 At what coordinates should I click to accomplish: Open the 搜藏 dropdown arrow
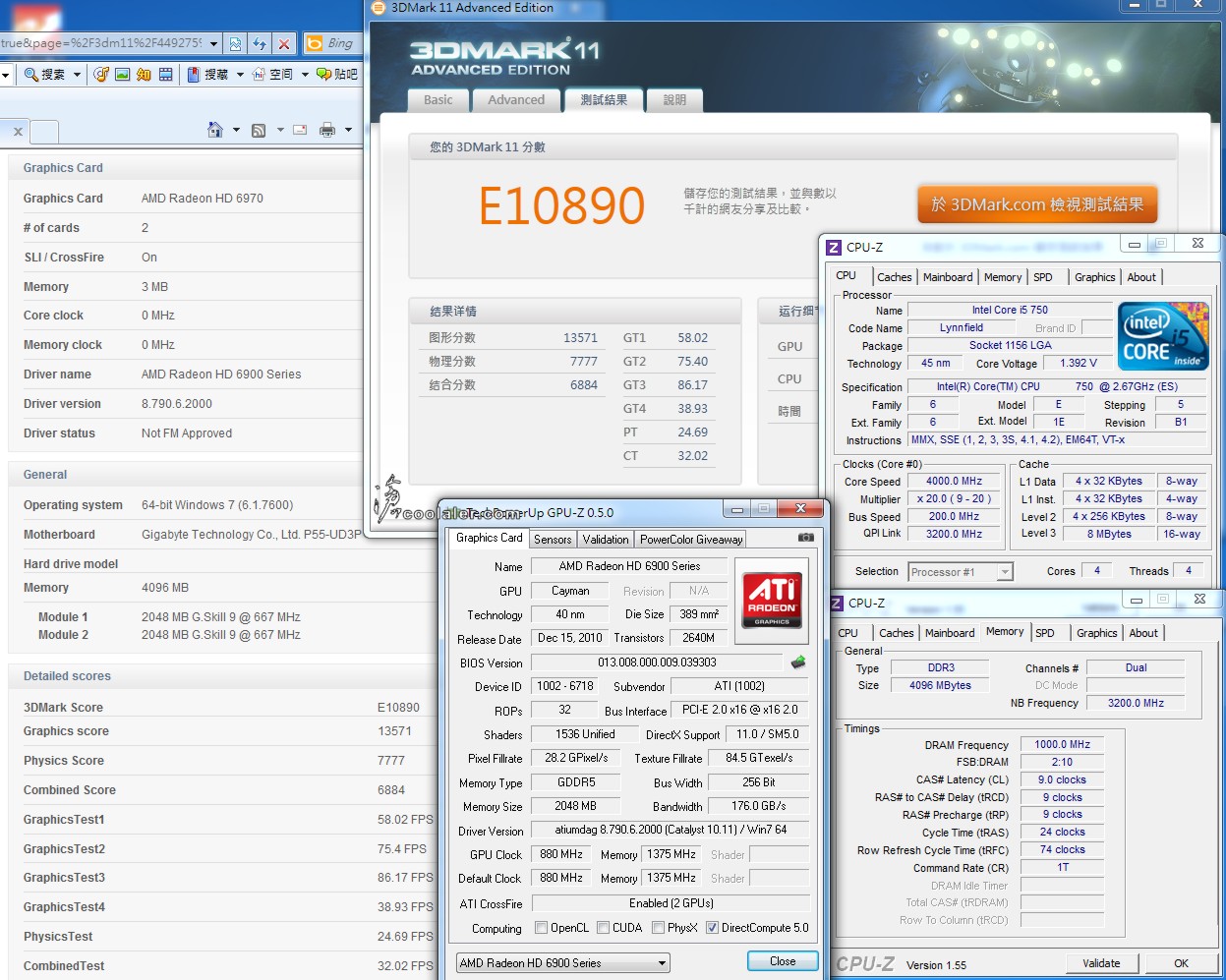[240, 74]
